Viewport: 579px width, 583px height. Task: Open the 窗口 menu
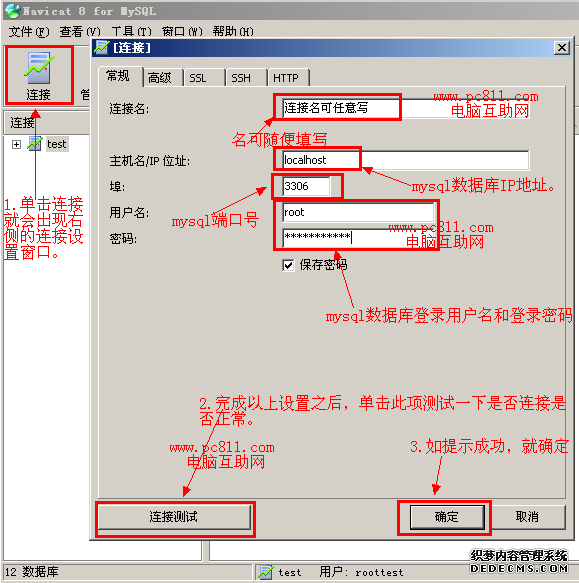point(182,32)
